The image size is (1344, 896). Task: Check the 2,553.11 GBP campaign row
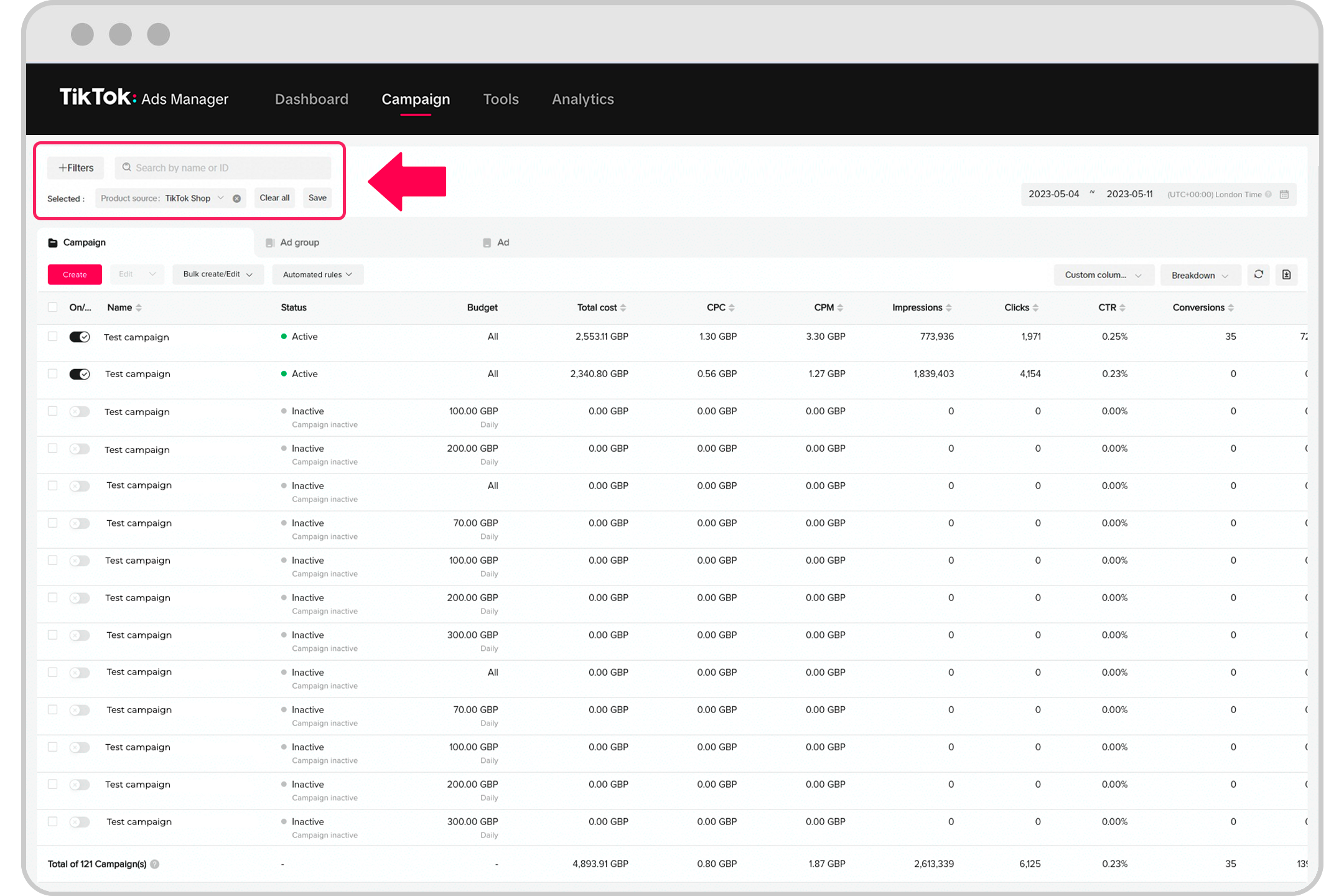click(53, 336)
